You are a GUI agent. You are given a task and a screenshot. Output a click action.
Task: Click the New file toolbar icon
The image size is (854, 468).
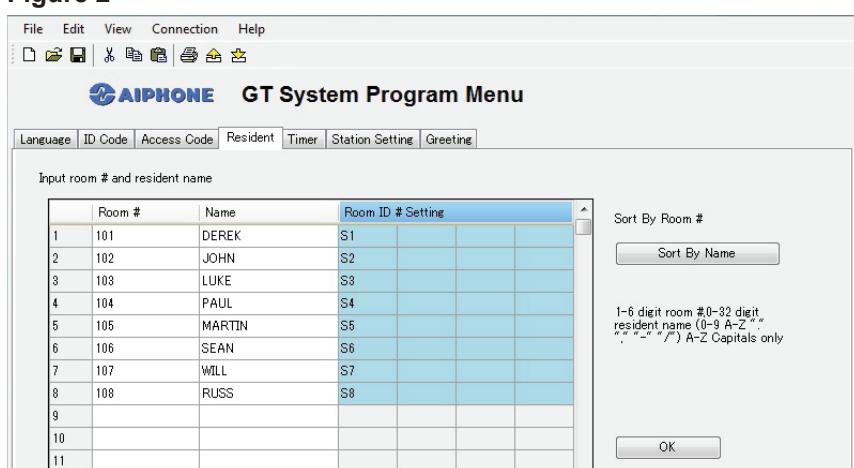[29, 54]
